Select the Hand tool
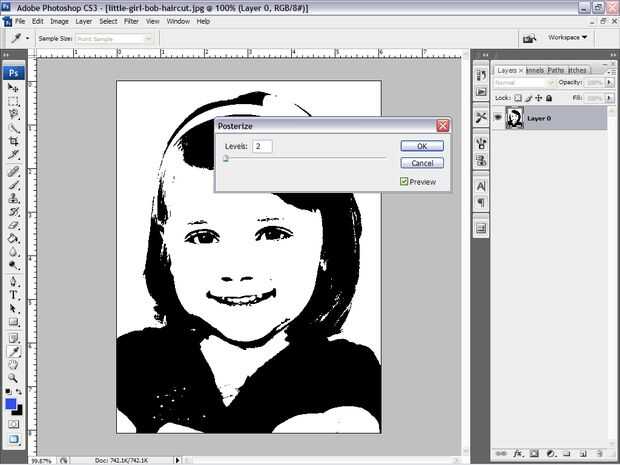The image size is (620, 465). pos(13,365)
